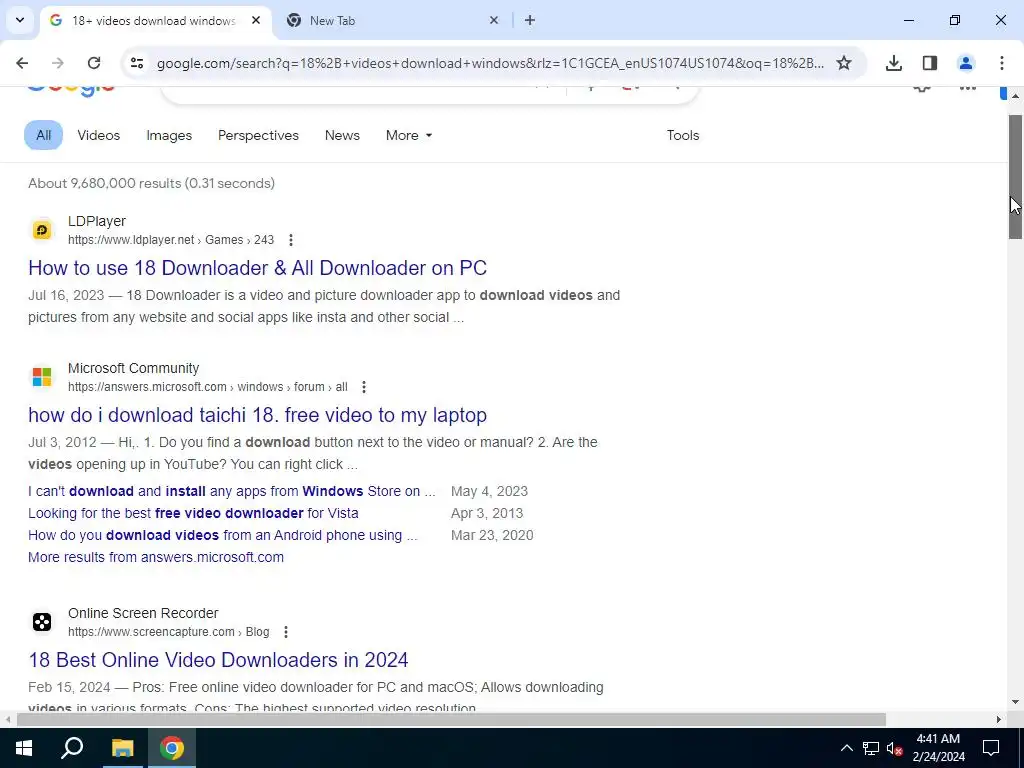
Task: Click the horizontal scrollbar thumb
Action: click(x=451, y=719)
